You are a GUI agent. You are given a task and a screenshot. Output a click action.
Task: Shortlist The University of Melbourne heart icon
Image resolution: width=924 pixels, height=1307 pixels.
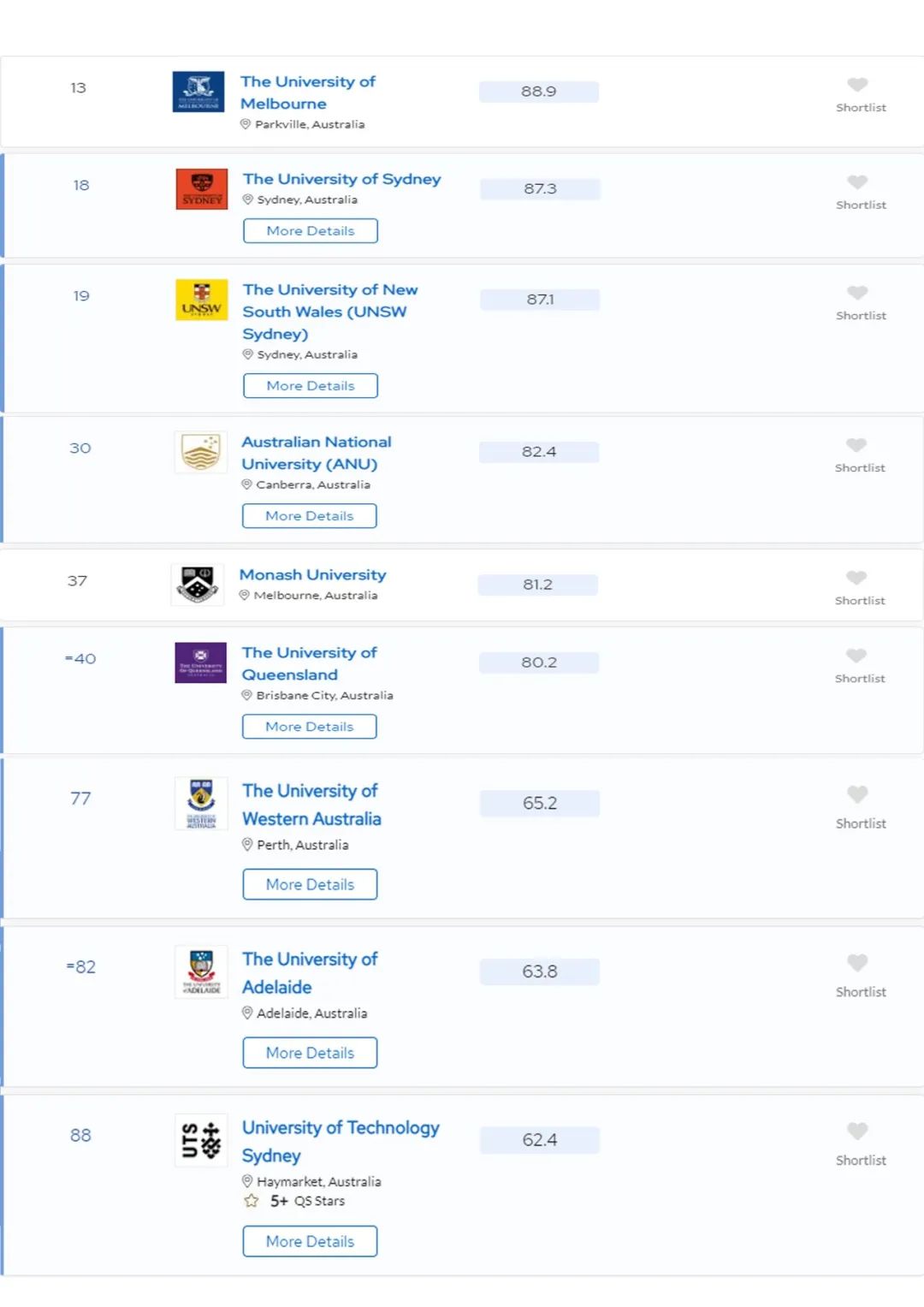pyautogui.click(x=857, y=85)
